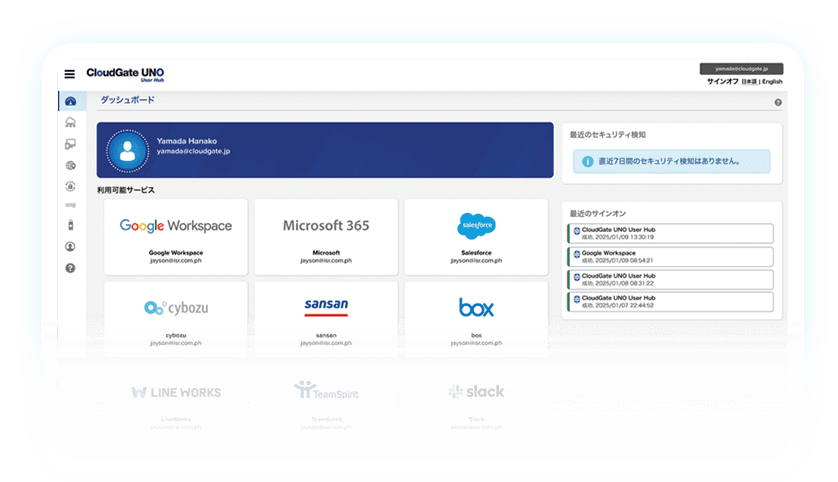Launch the Salesforce service tile

476,237
